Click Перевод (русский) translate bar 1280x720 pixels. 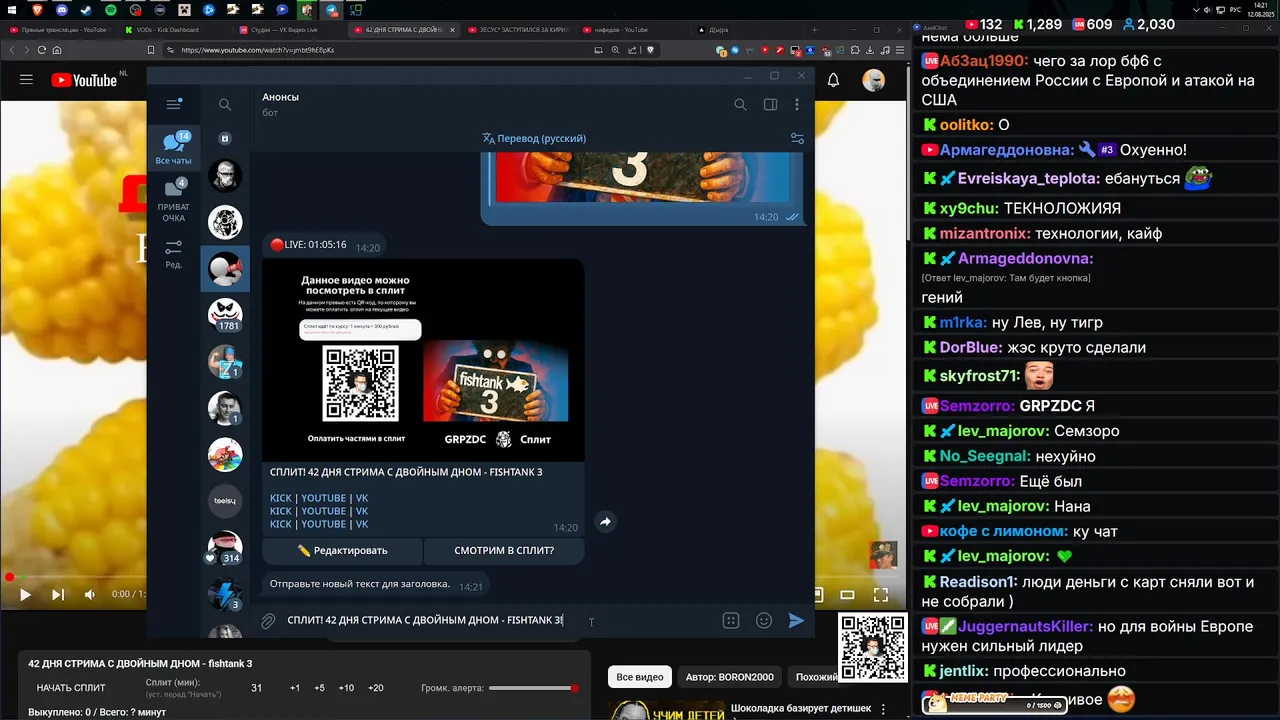click(x=534, y=138)
